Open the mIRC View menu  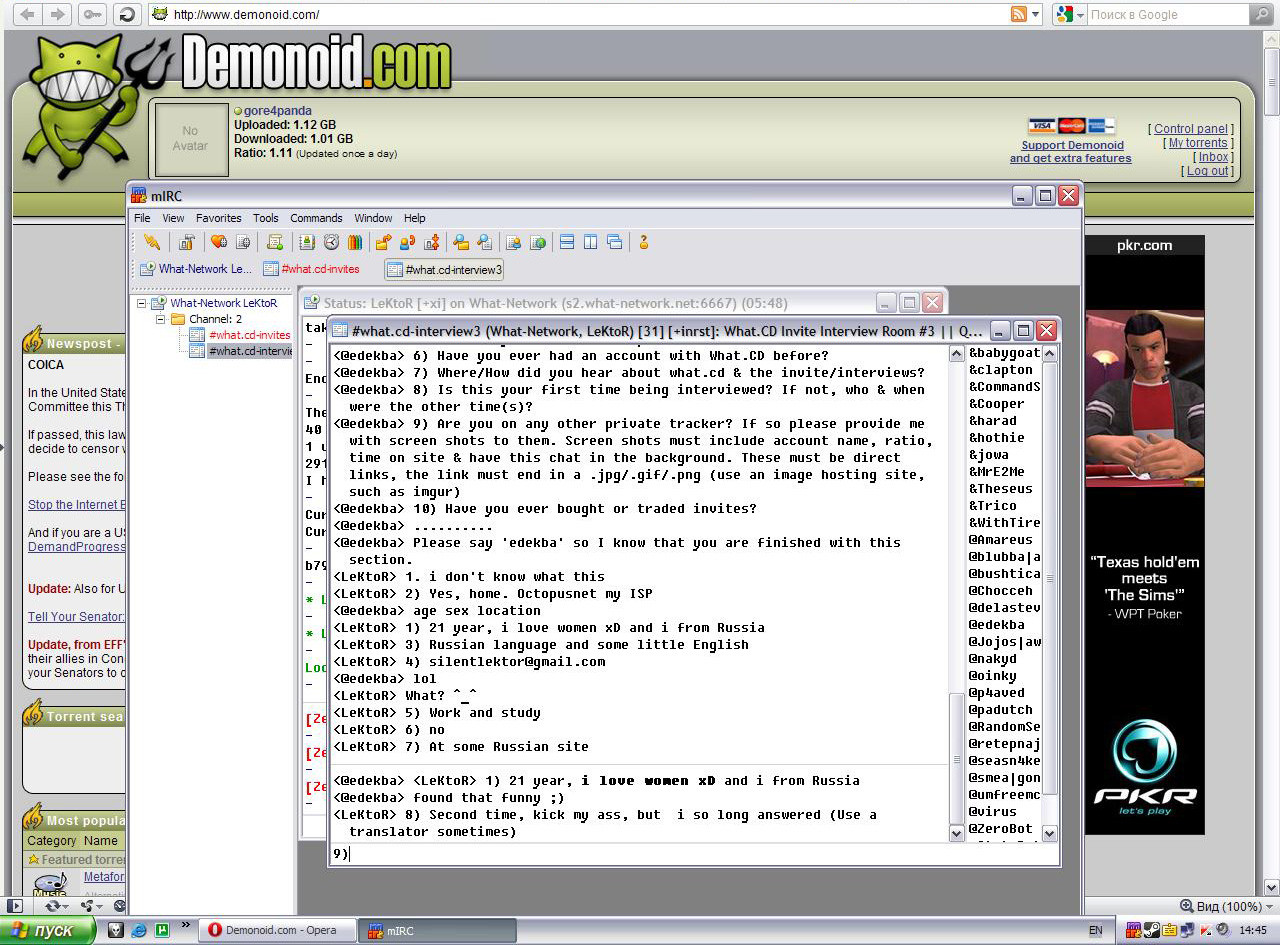tap(173, 218)
